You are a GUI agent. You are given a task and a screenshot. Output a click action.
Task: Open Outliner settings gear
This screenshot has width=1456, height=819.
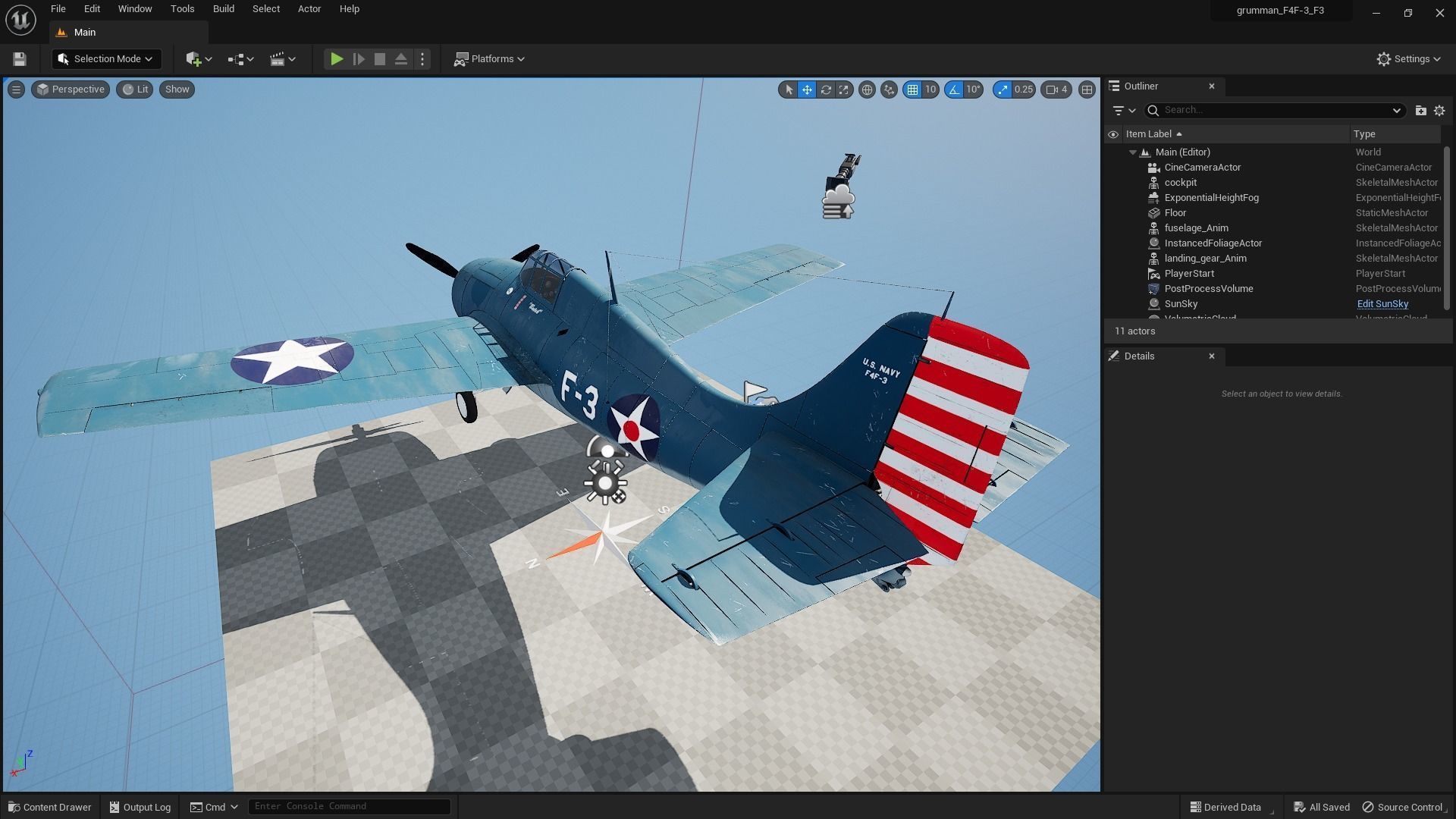(x=1439, y=111)
